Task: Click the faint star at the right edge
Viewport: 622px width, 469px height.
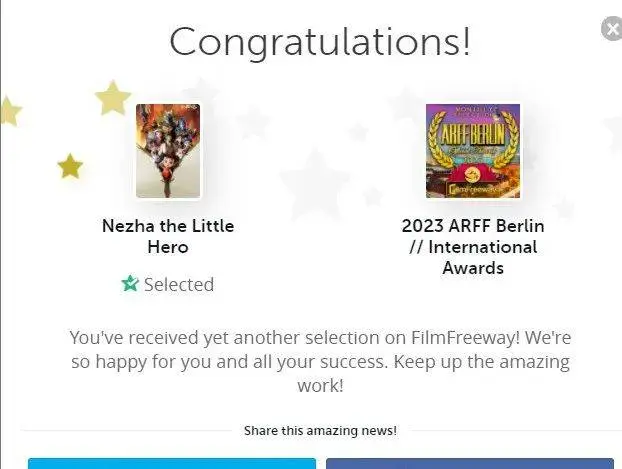Action: [x=612, y=130]
